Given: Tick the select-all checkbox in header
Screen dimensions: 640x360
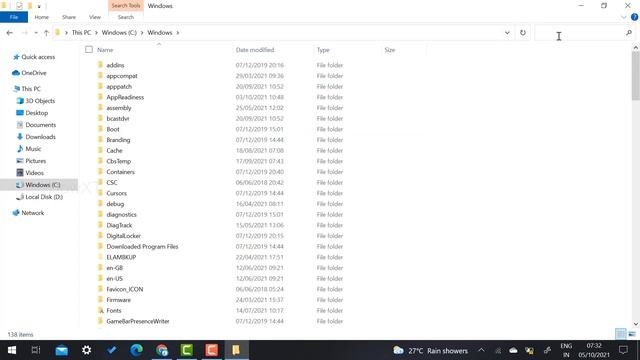Looking at the screenshot, I should [89, 50].
